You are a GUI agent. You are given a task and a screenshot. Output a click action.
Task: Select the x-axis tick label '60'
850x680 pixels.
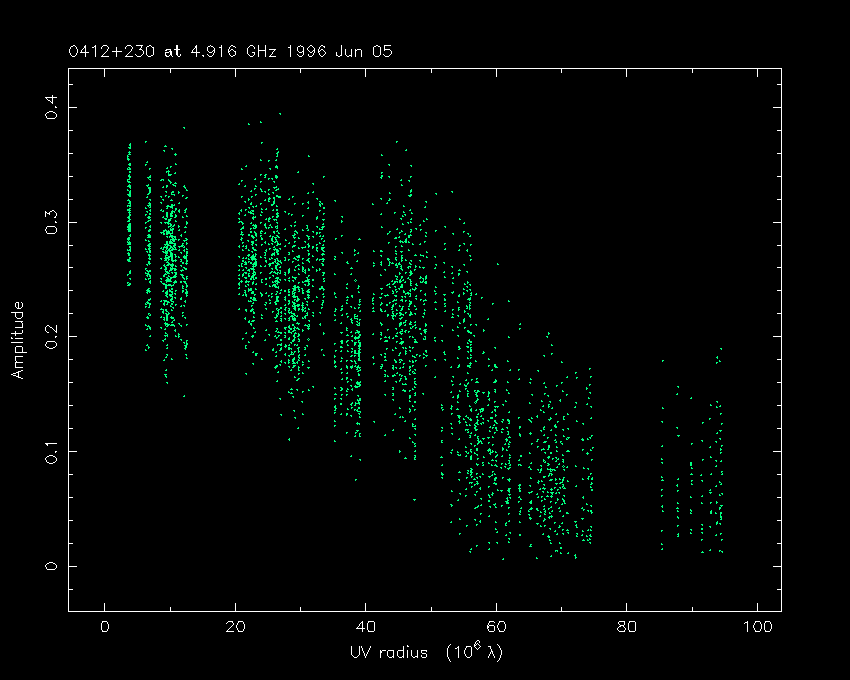click(496, 627)
